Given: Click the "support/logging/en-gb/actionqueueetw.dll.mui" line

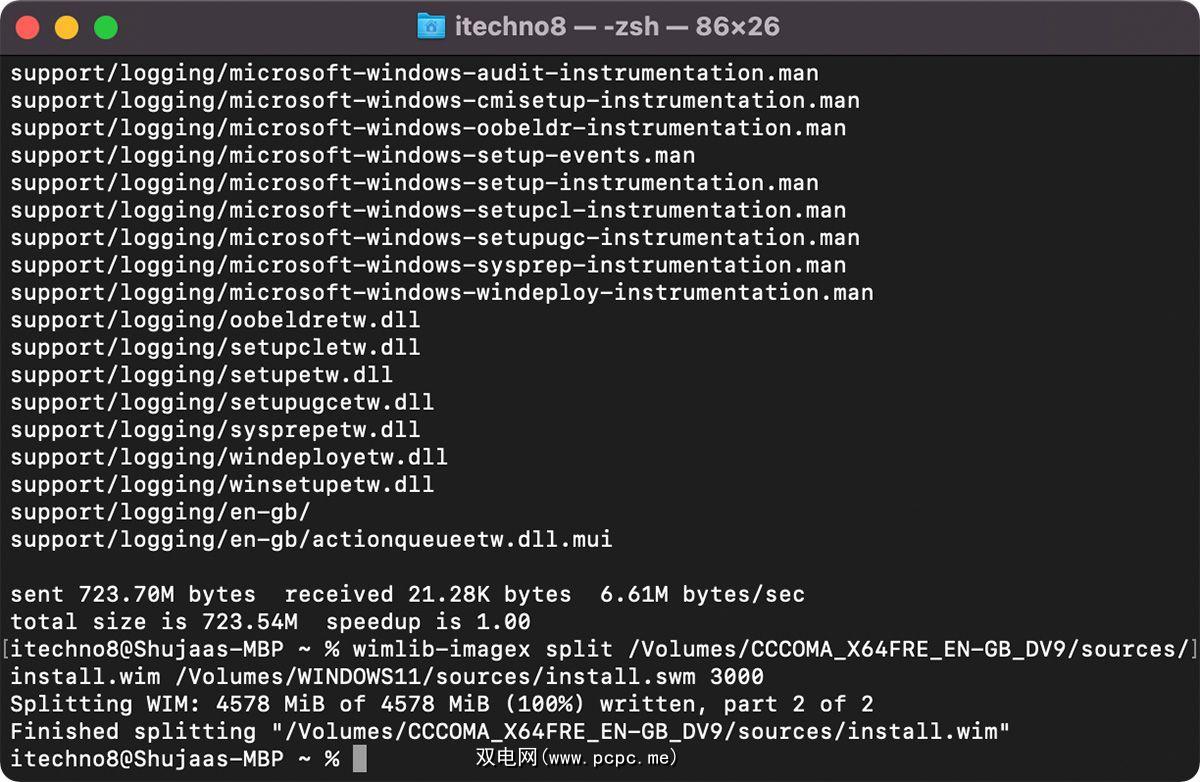Looking at the screenshot, I should click(311, 540).
